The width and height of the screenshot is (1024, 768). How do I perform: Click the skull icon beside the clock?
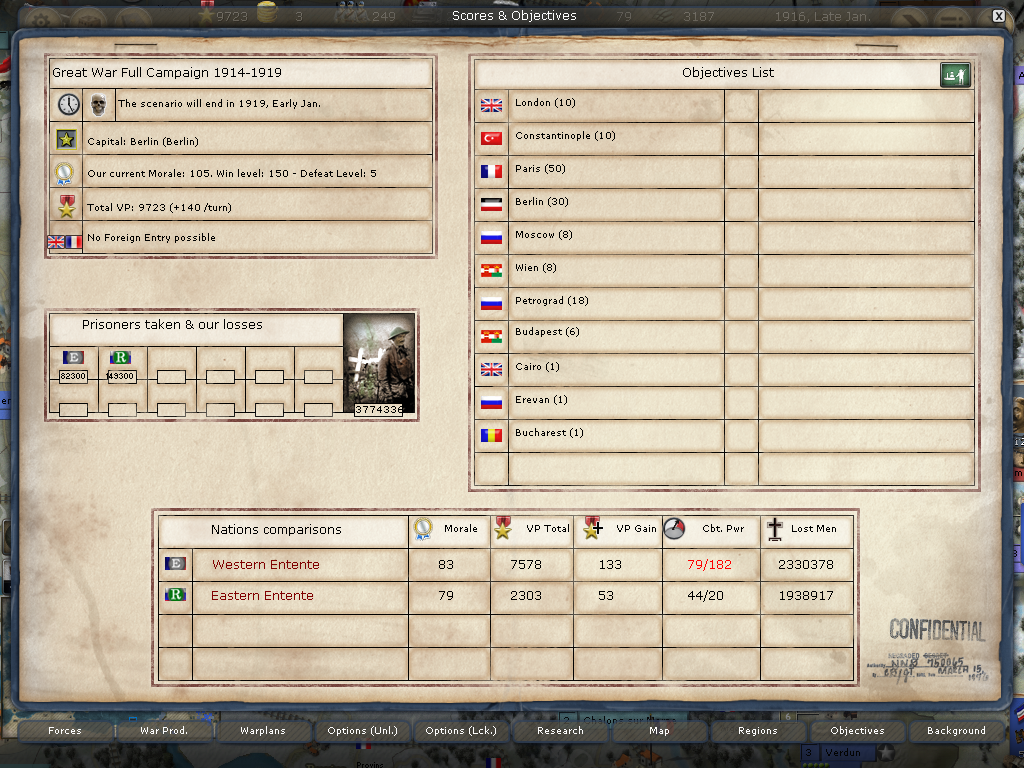pos(98,104)
